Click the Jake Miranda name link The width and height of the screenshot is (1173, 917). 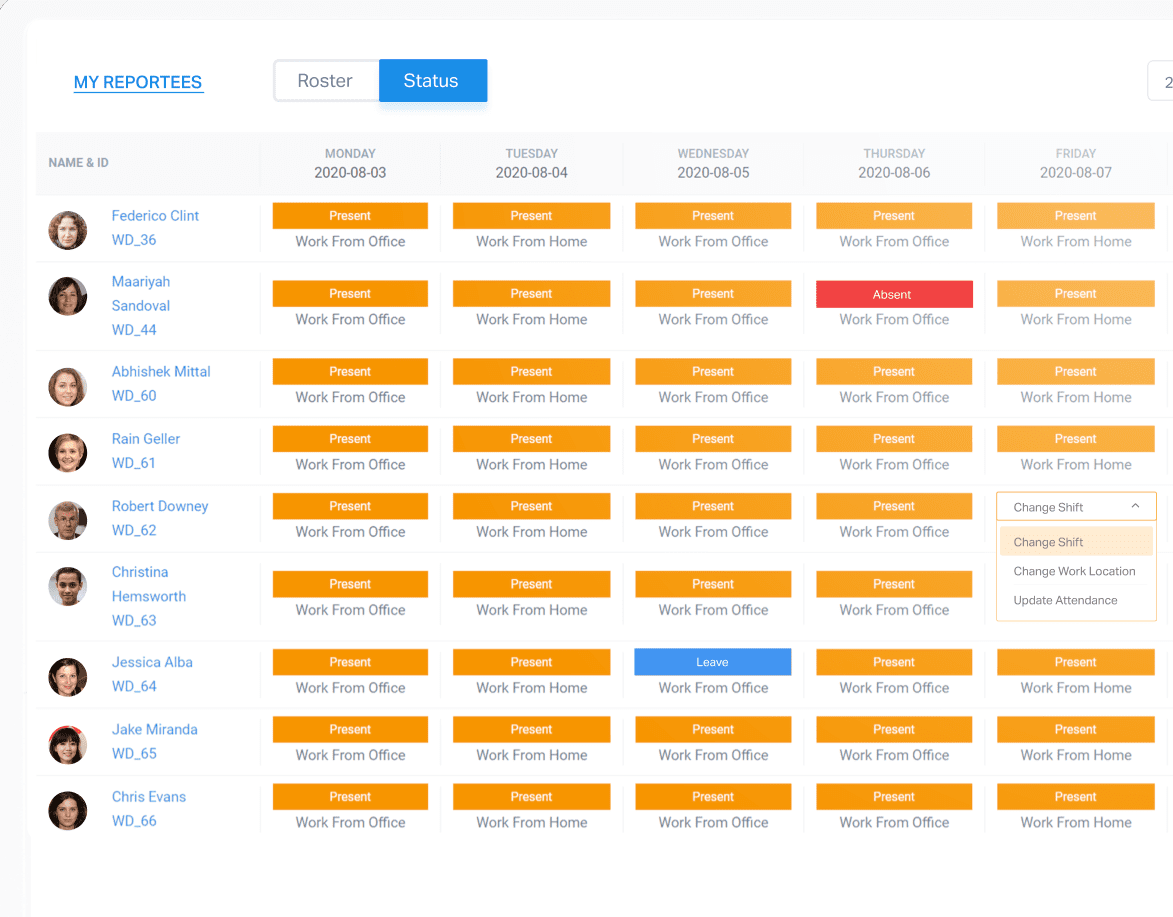click(x=155, y=729)
